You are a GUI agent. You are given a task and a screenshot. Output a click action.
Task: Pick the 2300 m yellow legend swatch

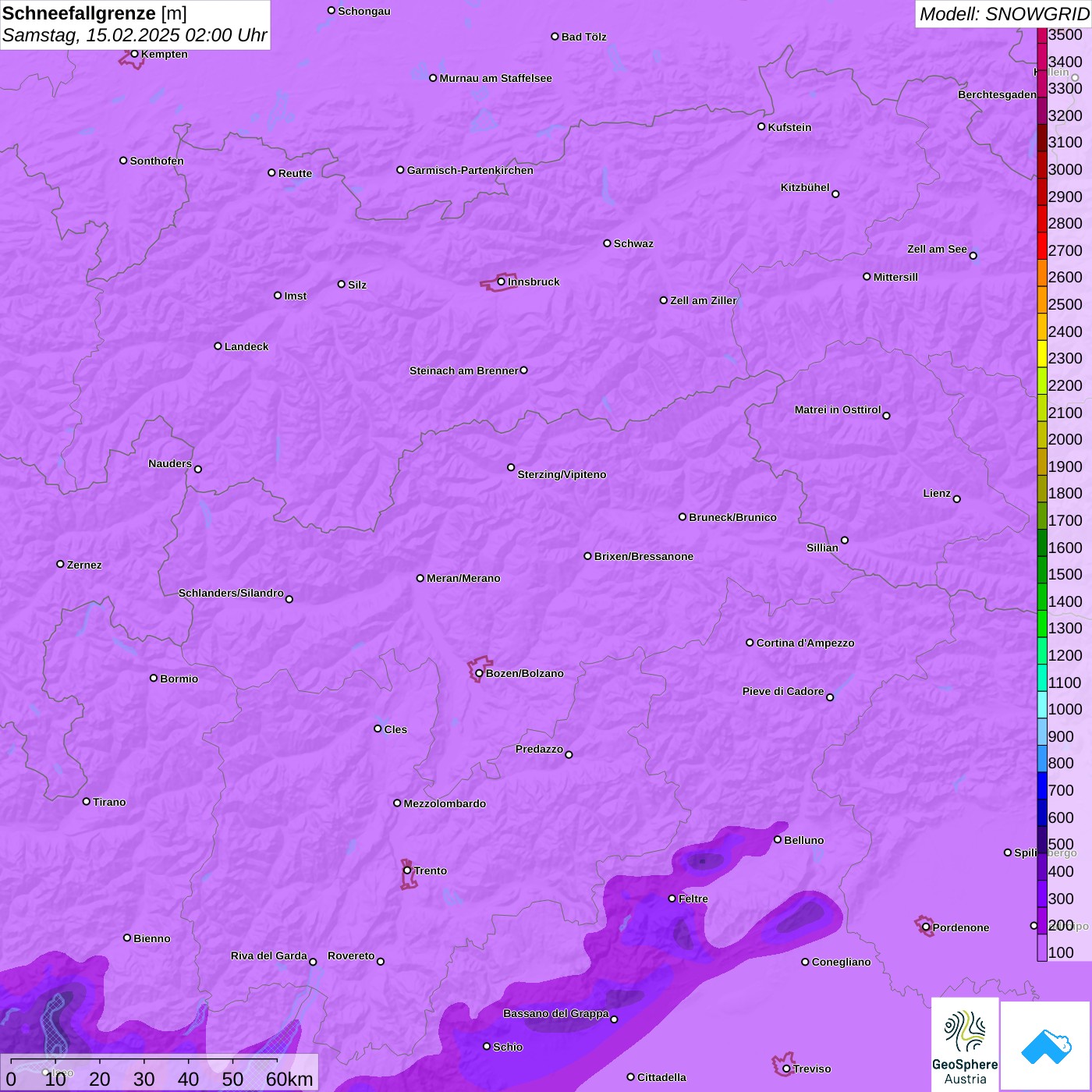[x=1042, y=353]
